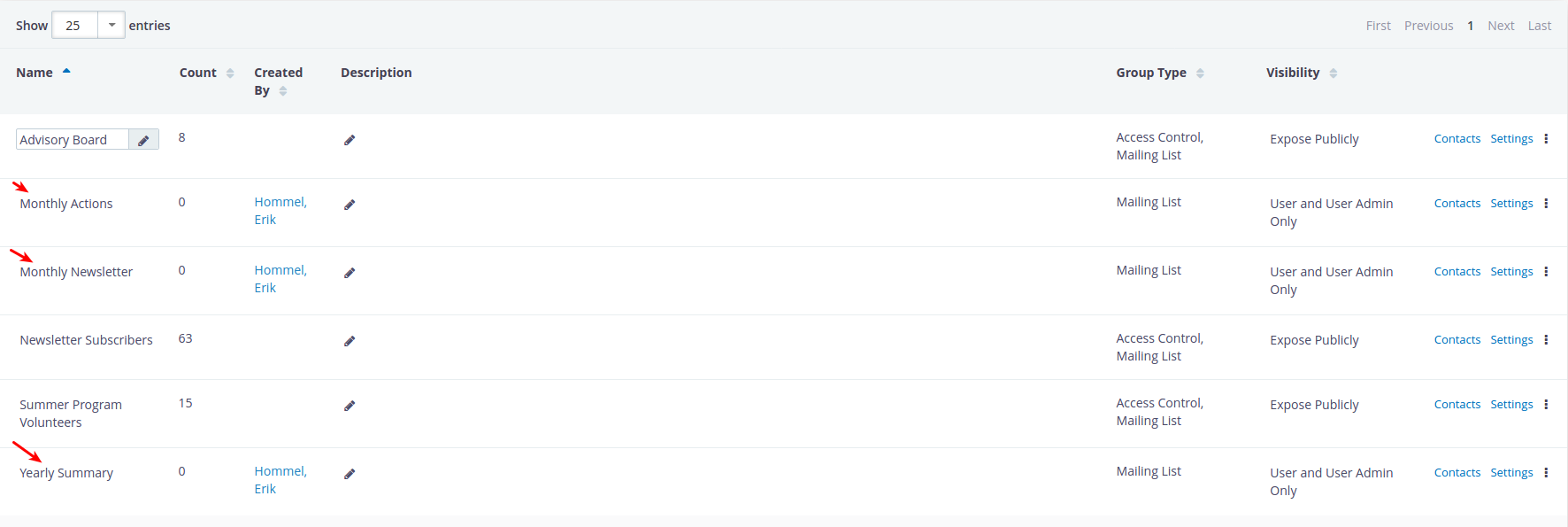Jump to Last page of results

tap(1539, 26)
